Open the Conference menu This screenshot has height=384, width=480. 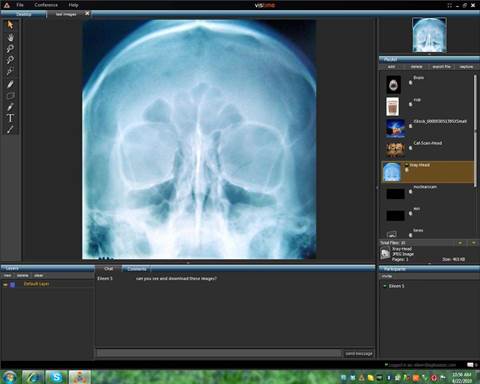click(46, 5)
